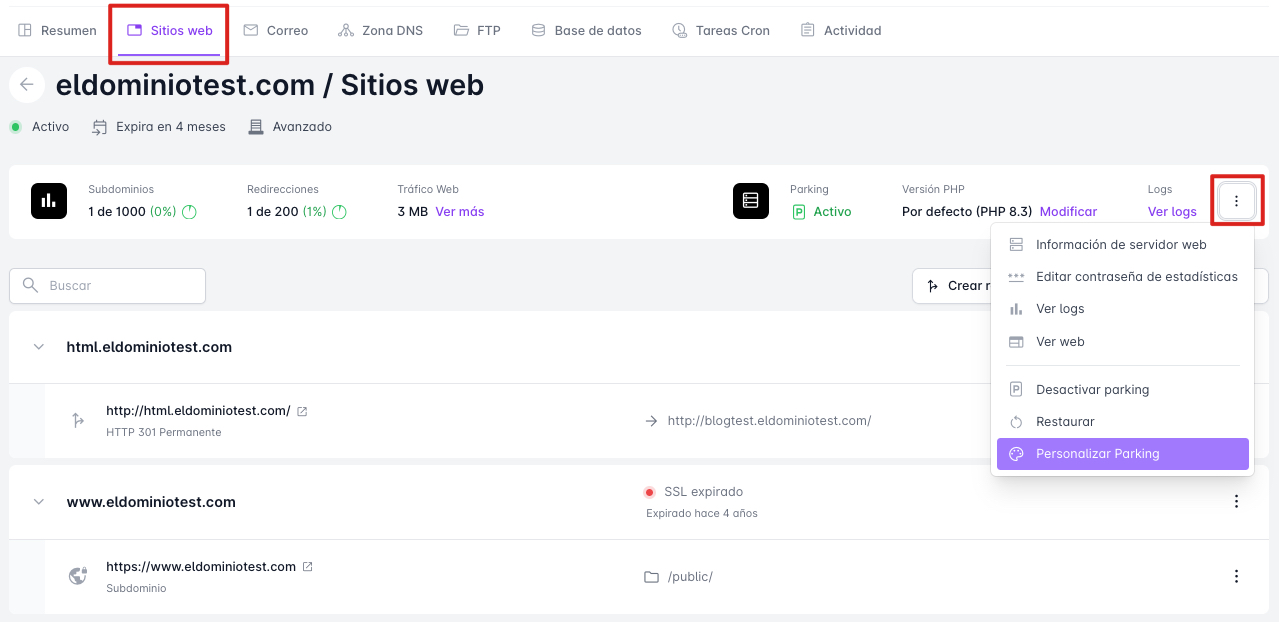Open the Ver más link for web traffic

click(x=460, y=212)
